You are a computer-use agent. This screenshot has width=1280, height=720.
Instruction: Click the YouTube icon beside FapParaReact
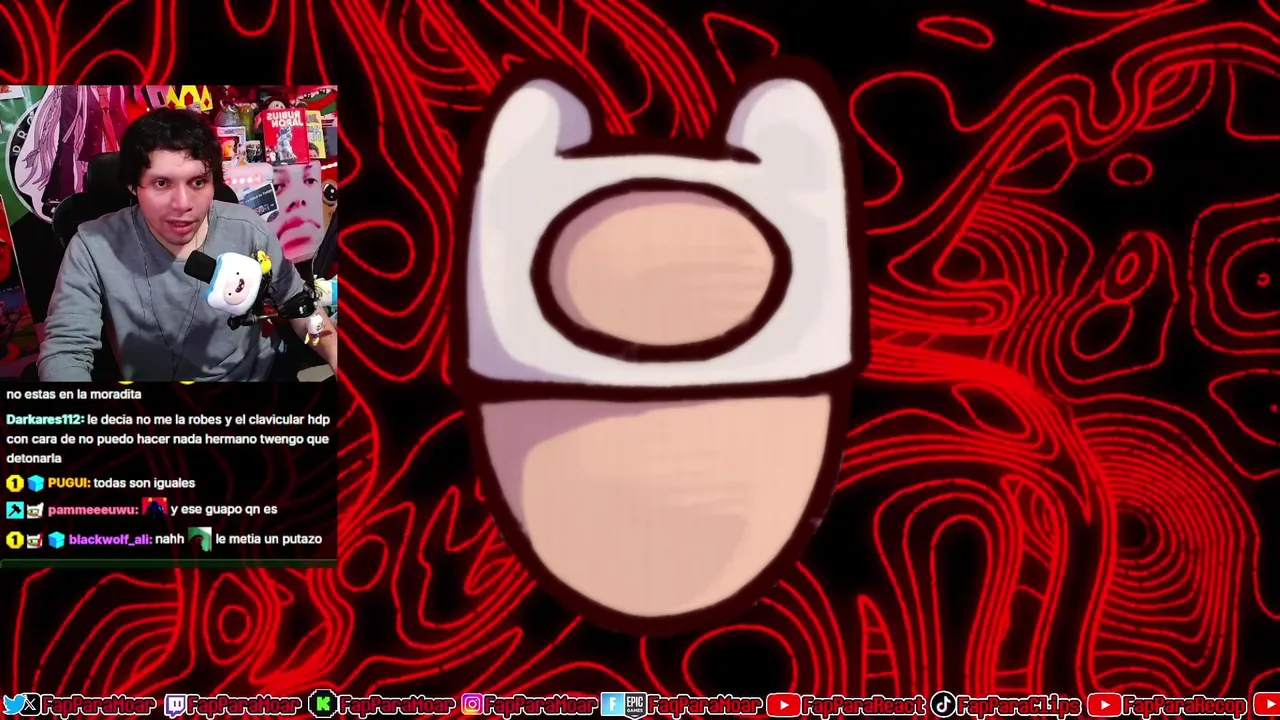tap(783, 705)
